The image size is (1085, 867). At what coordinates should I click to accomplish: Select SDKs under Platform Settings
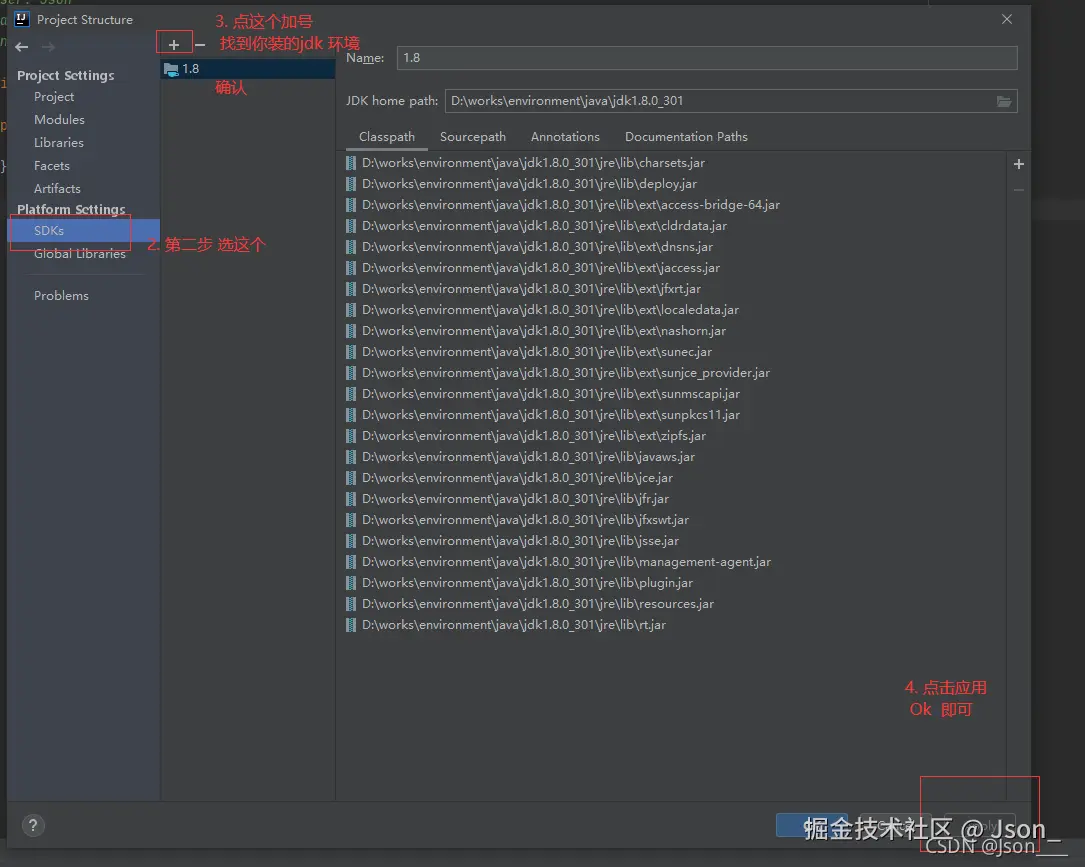(x=84, y=230)
